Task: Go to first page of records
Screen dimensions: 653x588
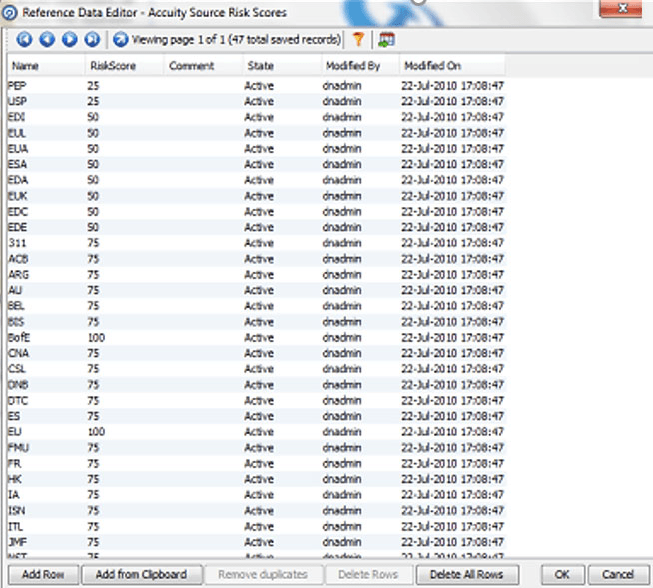Action: click(x=24, y=40)
